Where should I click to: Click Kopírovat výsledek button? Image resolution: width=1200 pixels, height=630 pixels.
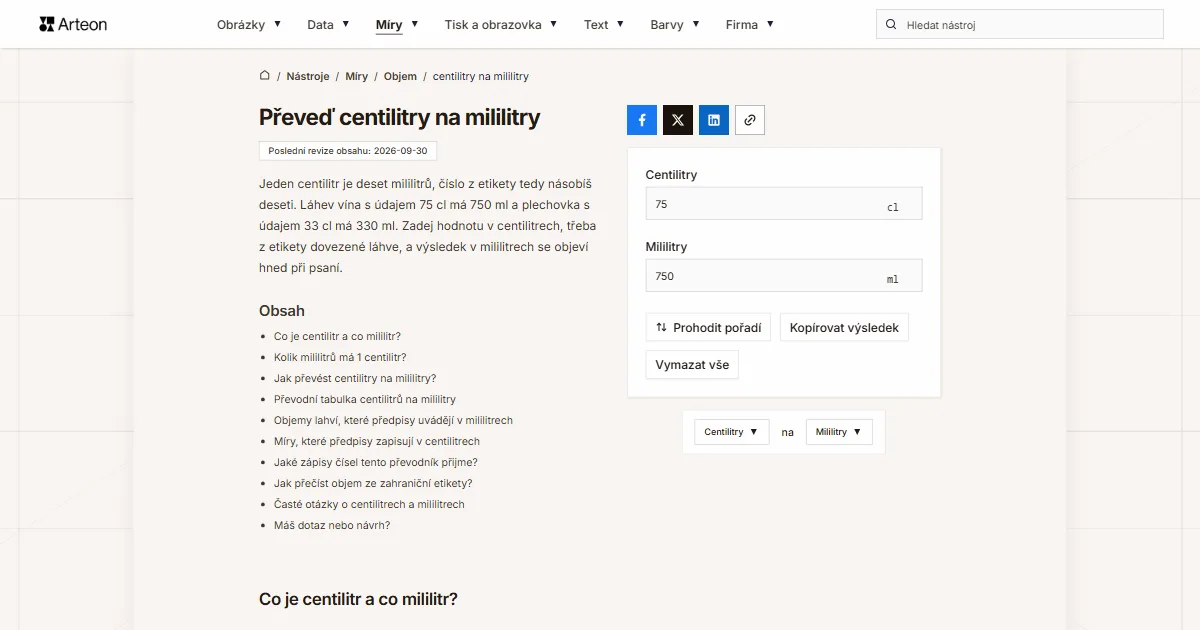coord(844,327)
